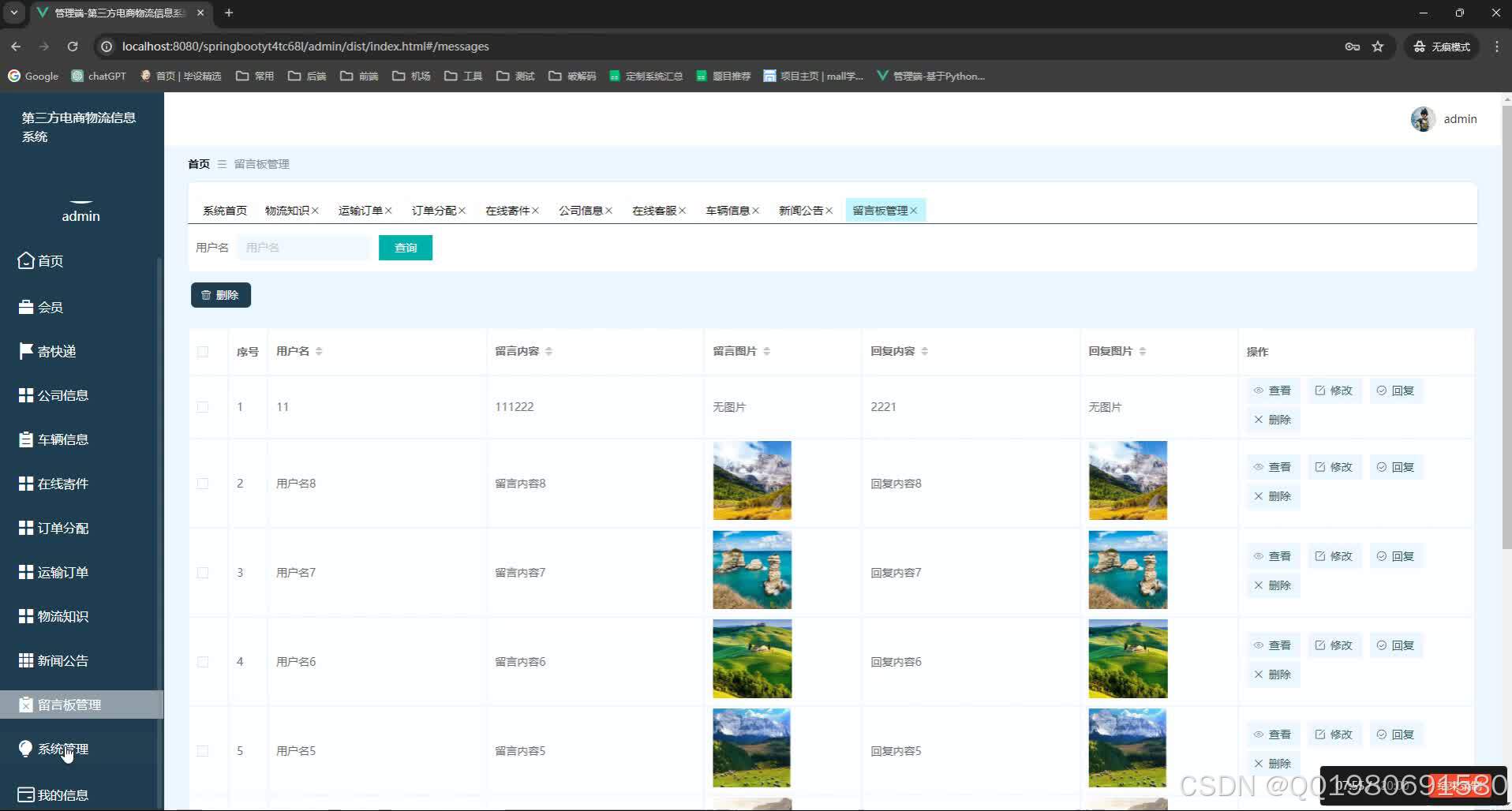
Task: Click the 查询 search button
Action: (x=406, y=248)
